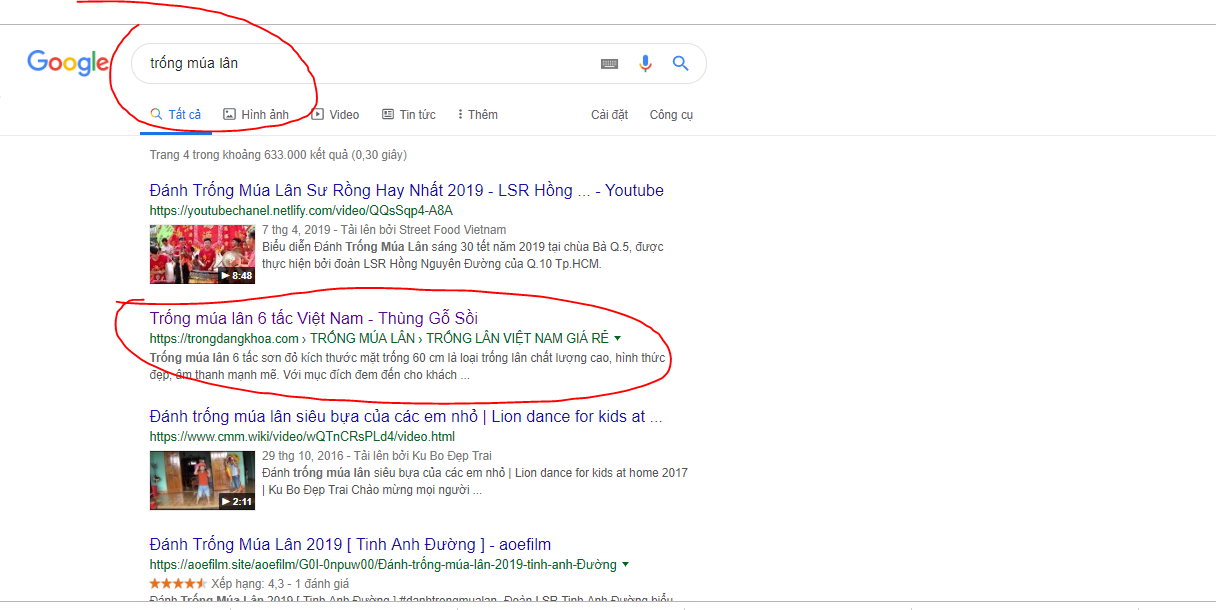Click the blue search magnifier button
1216x610 pixels.
coord(681,64)
